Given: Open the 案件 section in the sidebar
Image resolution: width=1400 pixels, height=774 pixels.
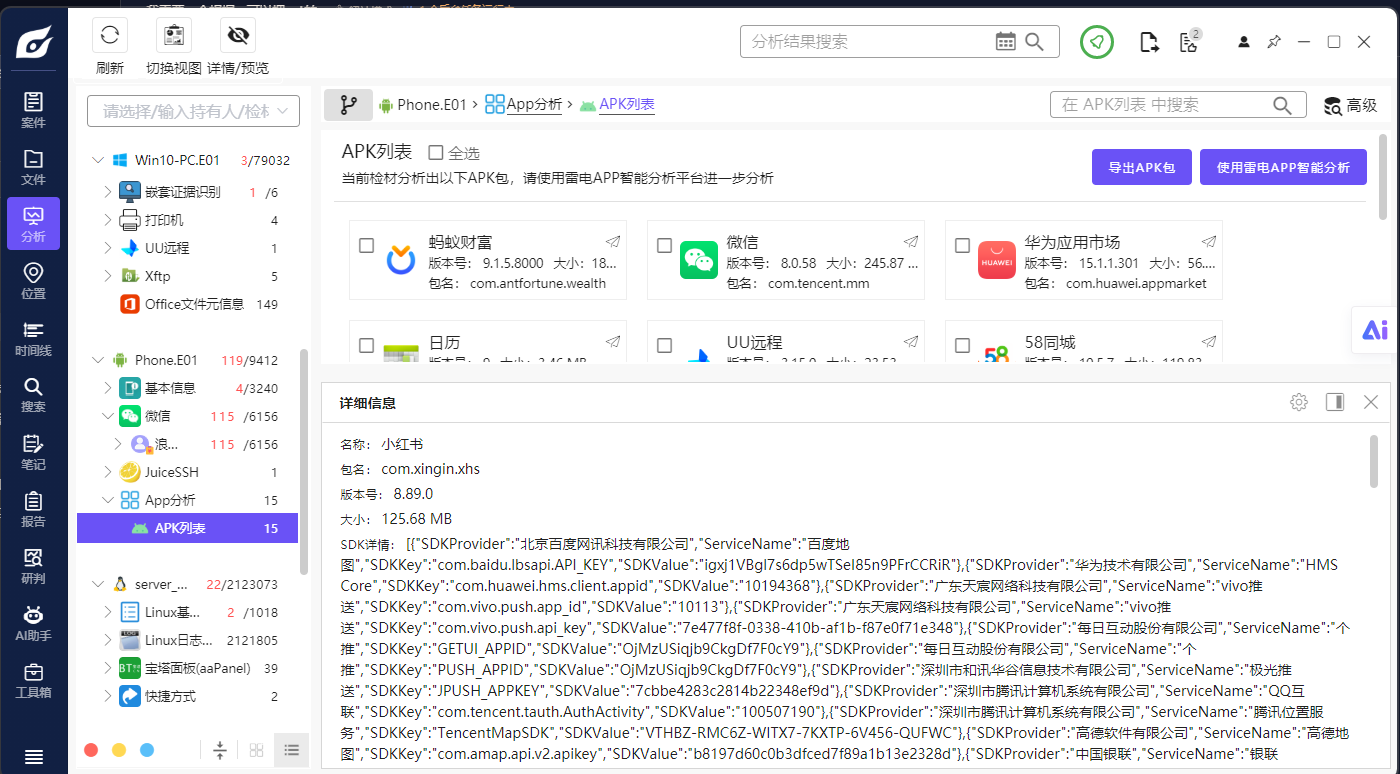Looking at the screenshot, I should pyautogui.click(x=33, y=109).
